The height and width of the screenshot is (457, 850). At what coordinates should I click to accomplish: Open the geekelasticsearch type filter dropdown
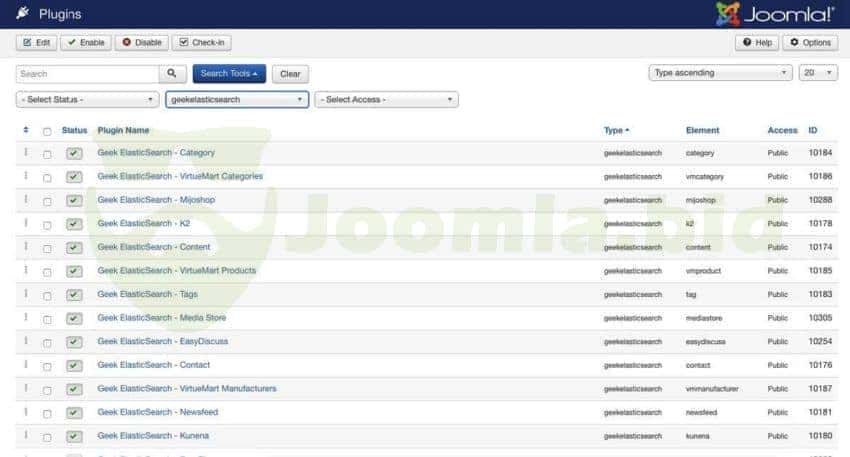(x=237, y=100)
